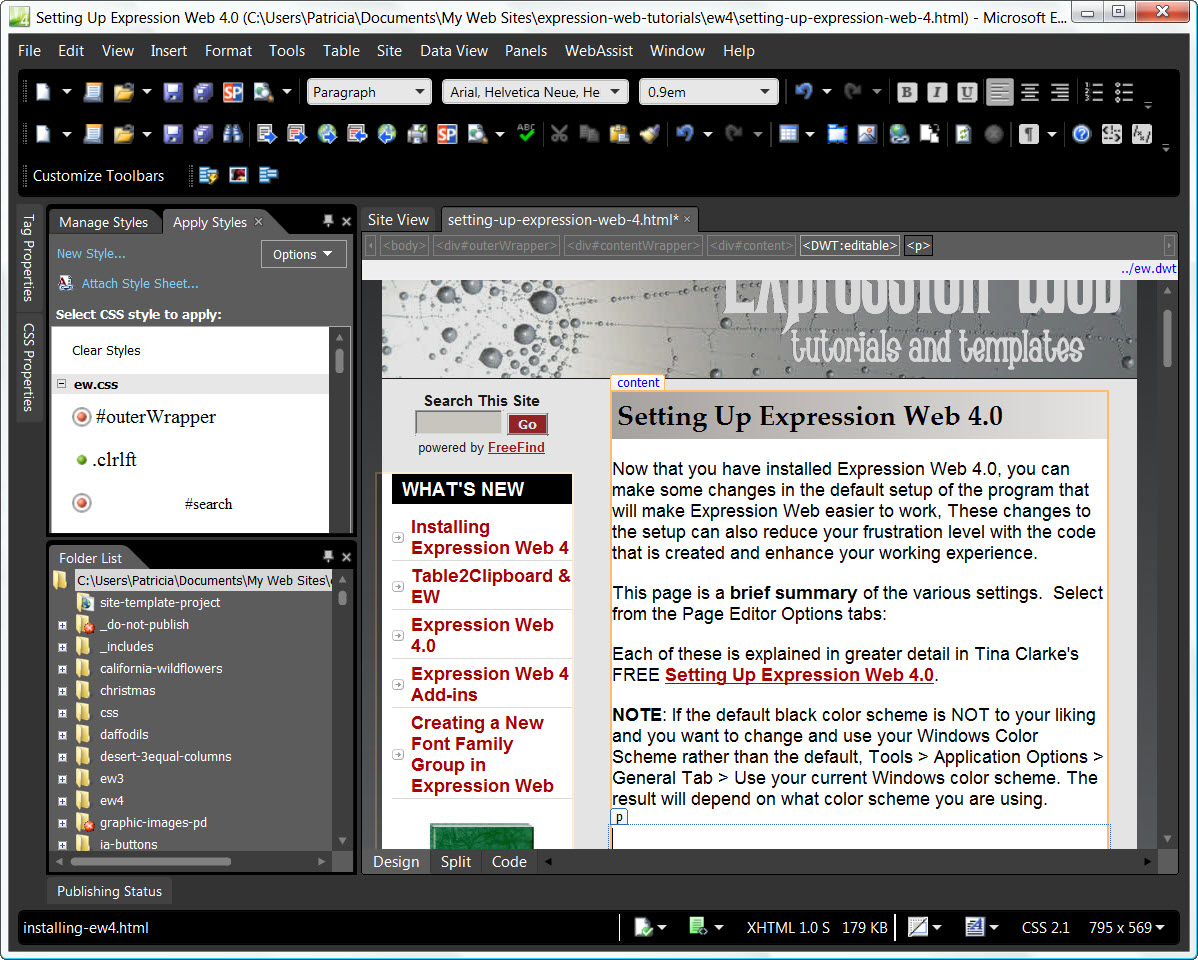
Task: Click the Stop gray circle icon
Action: pos(993,135)
